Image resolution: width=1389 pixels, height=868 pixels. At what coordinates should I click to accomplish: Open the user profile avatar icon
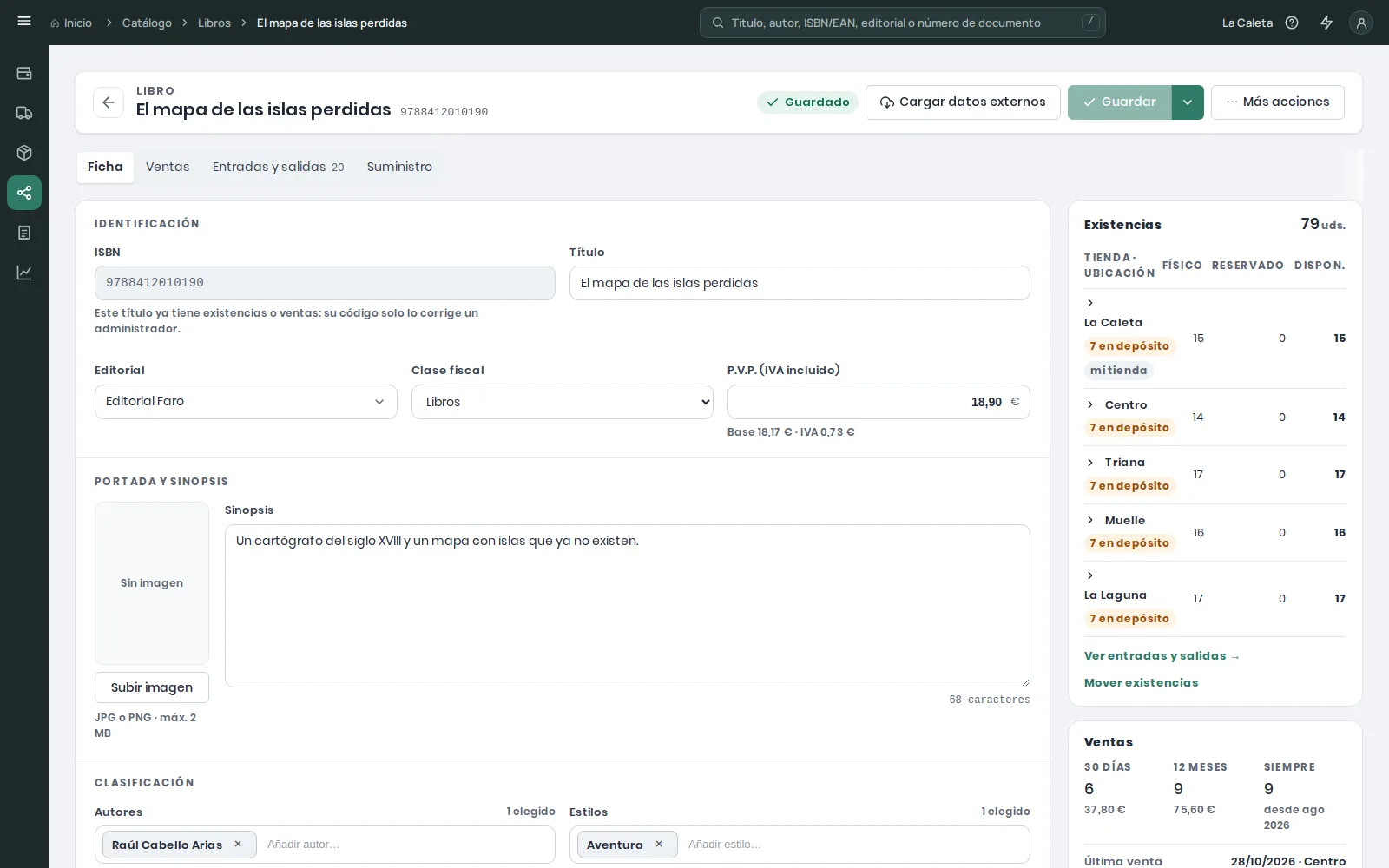[1361, 23]
